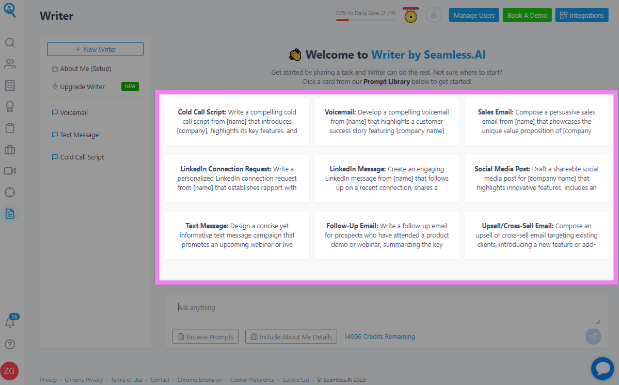
Task: Open the Seamless.AI logo home icon
Action: point(9,10)
